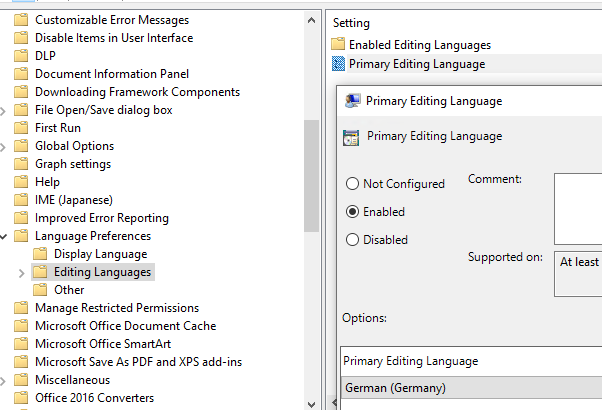Collapse the Language Preferences tree node
Screen dimensions: 602x410
tap(5, 236)
